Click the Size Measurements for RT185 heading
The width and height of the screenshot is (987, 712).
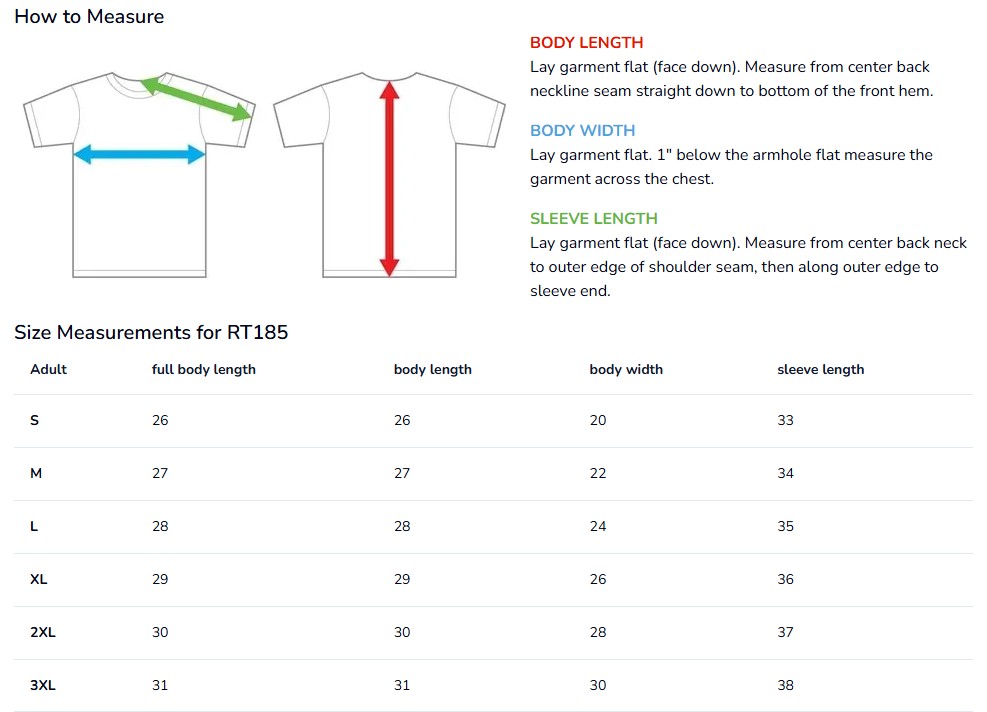[x=151, y=333]
